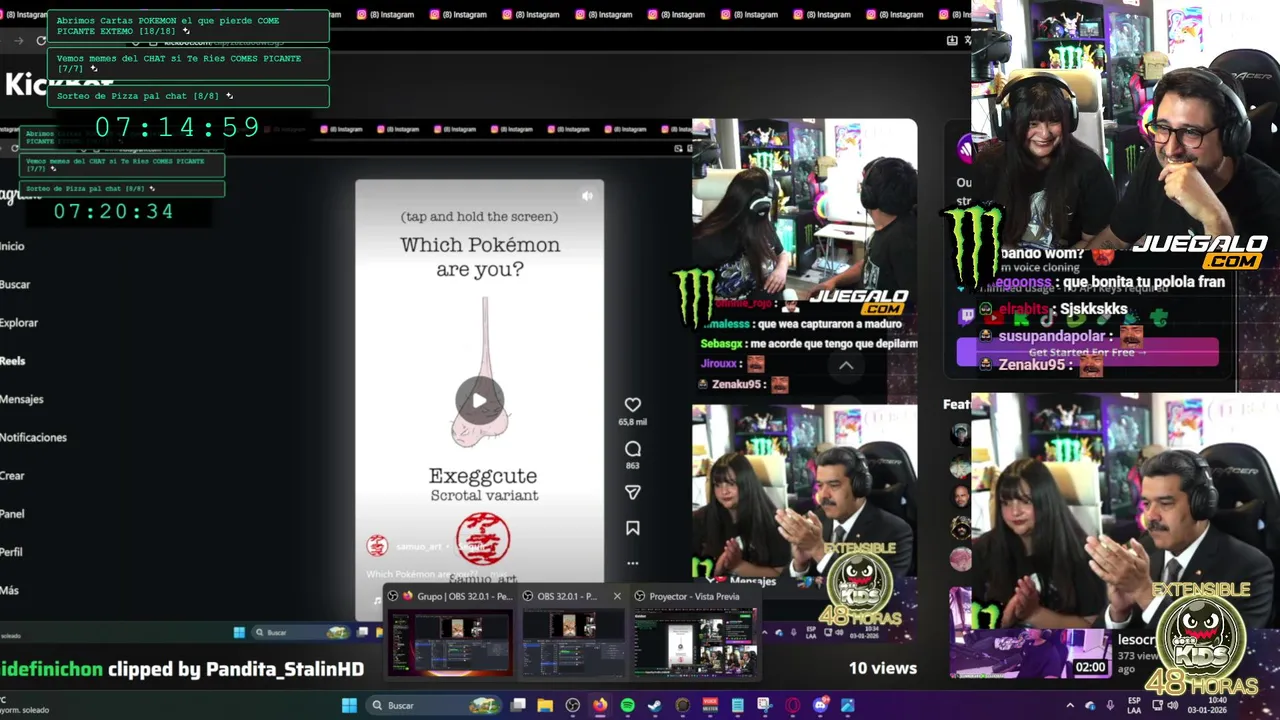Viewport: 1280px width, 720px height.
Task: Open Panel in Instagram sidebar
Action: pyautogui.click(x=12, y=513)
